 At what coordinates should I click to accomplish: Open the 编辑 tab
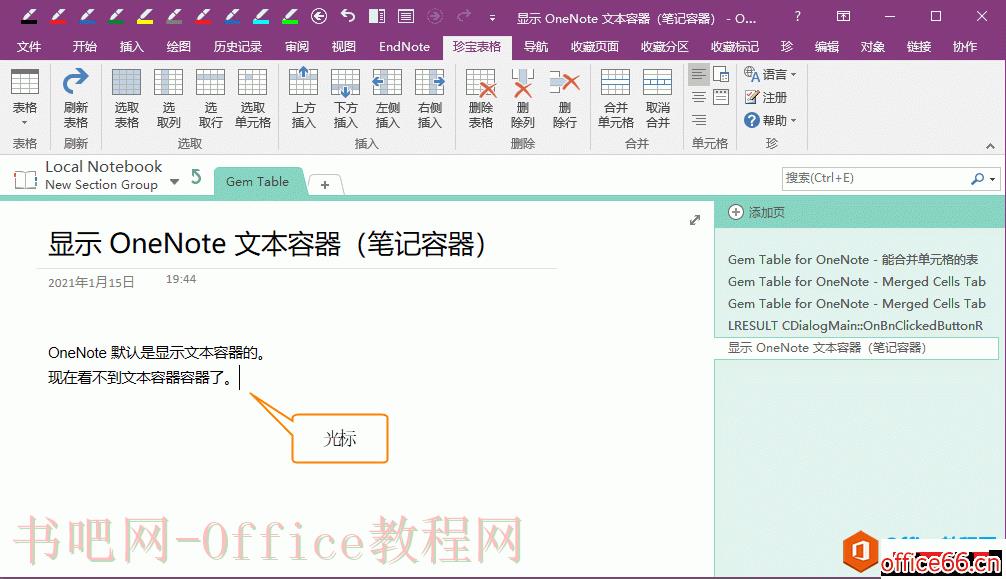[x=826, y=46]
